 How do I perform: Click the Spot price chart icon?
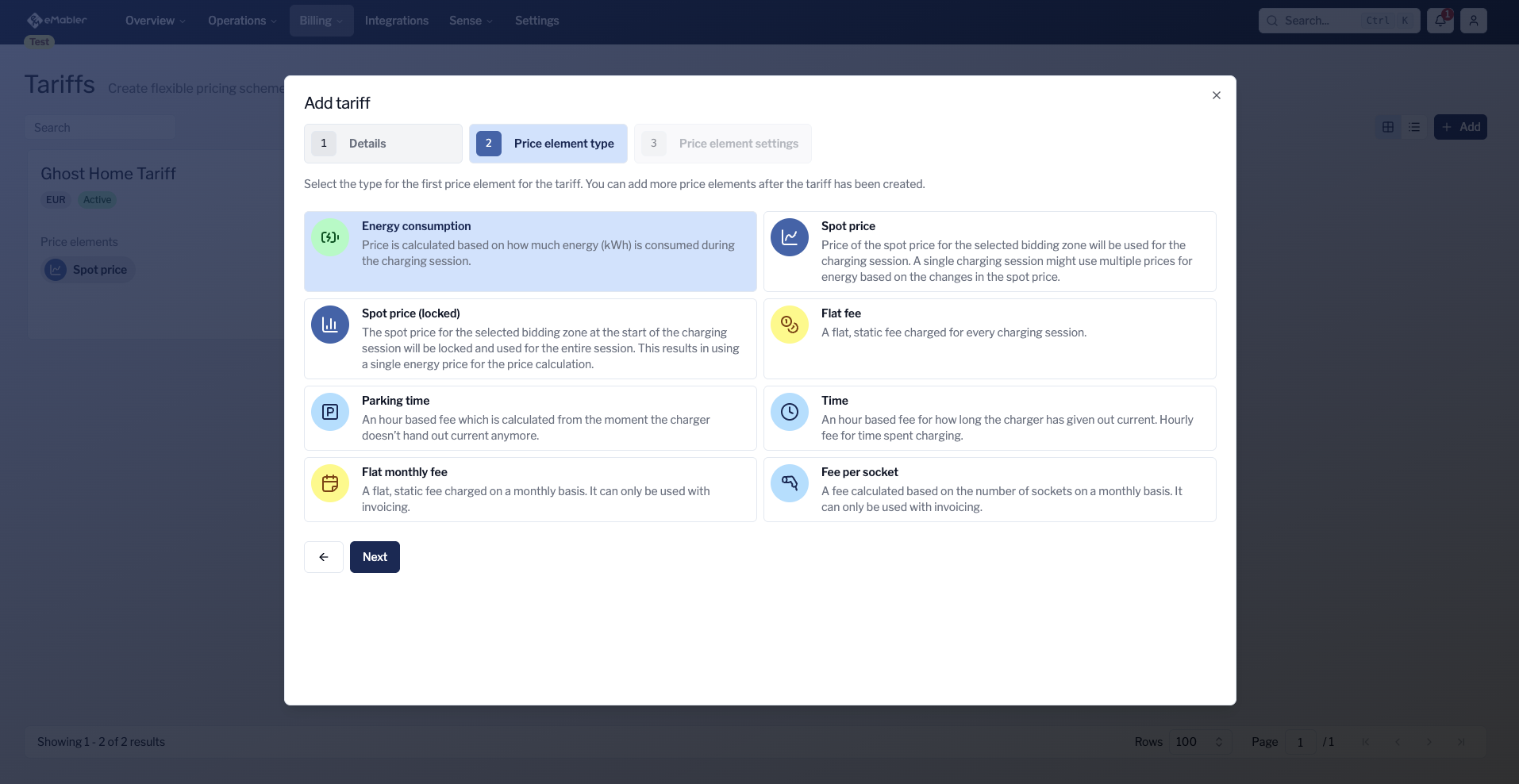790,237
